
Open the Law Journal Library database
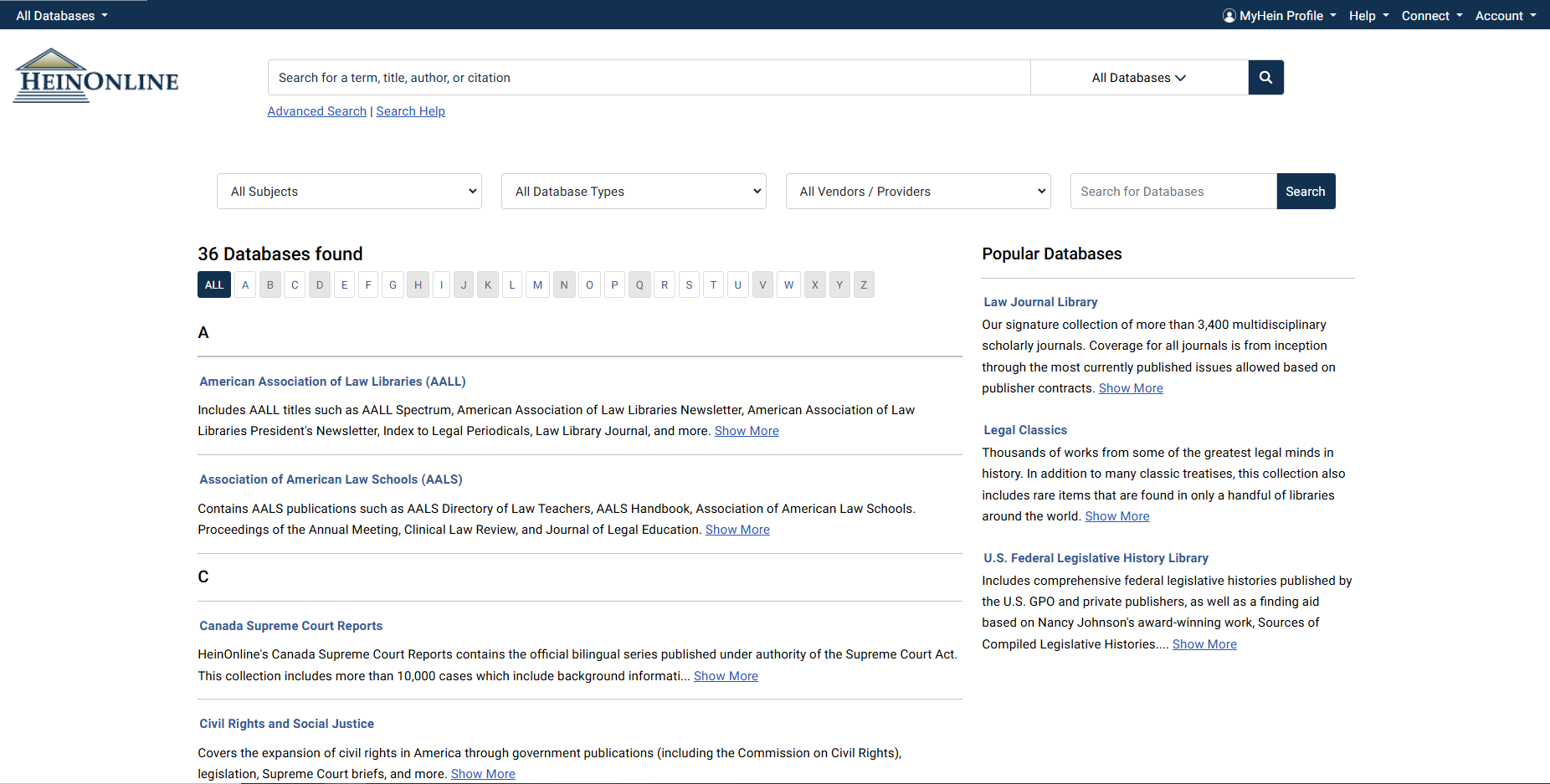pos(1040,302)
